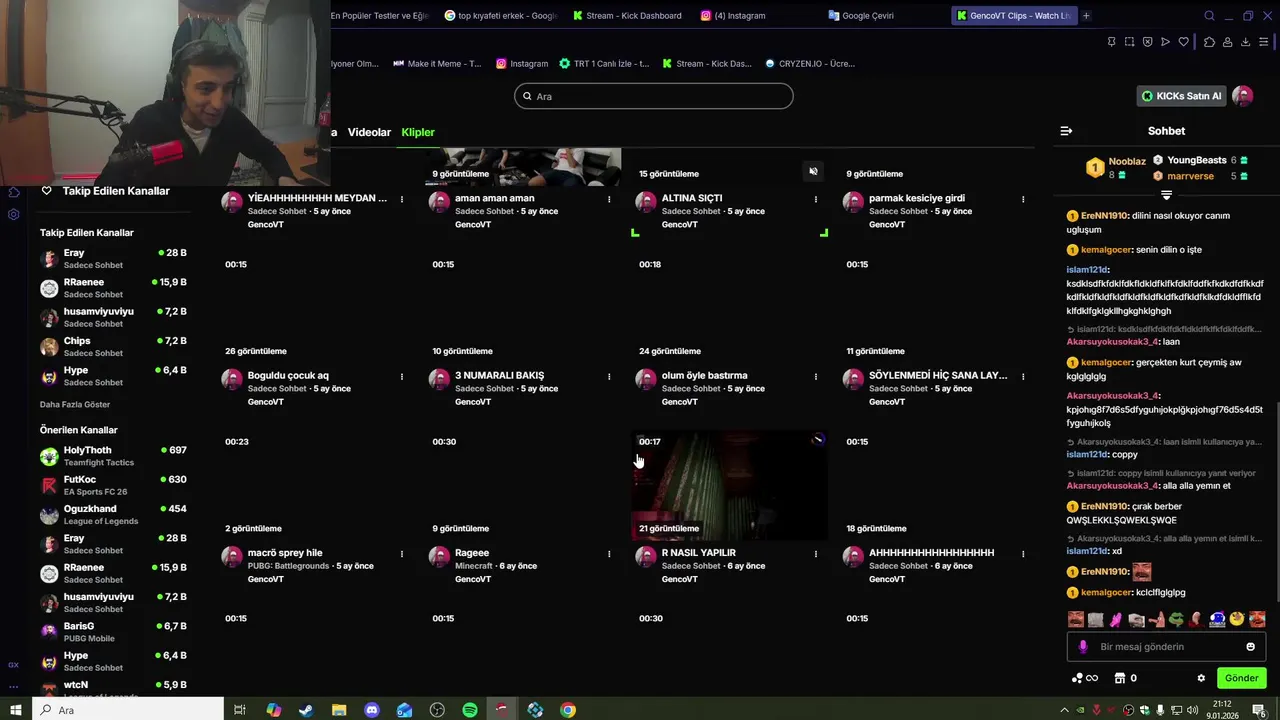Open the macrö sprey hile clip title
1280x720 pixels.
pos(285,553)
